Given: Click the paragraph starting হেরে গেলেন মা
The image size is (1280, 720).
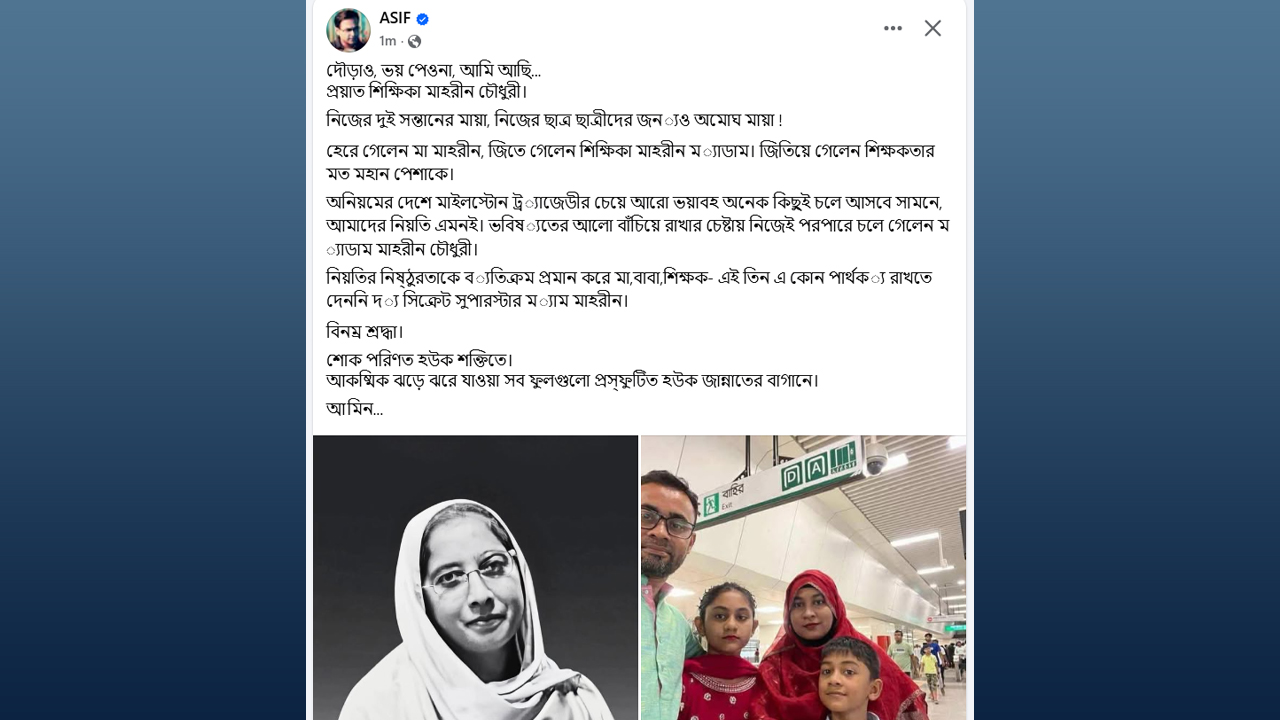Looking at the screenshot, I should click(x=630, y=162).
